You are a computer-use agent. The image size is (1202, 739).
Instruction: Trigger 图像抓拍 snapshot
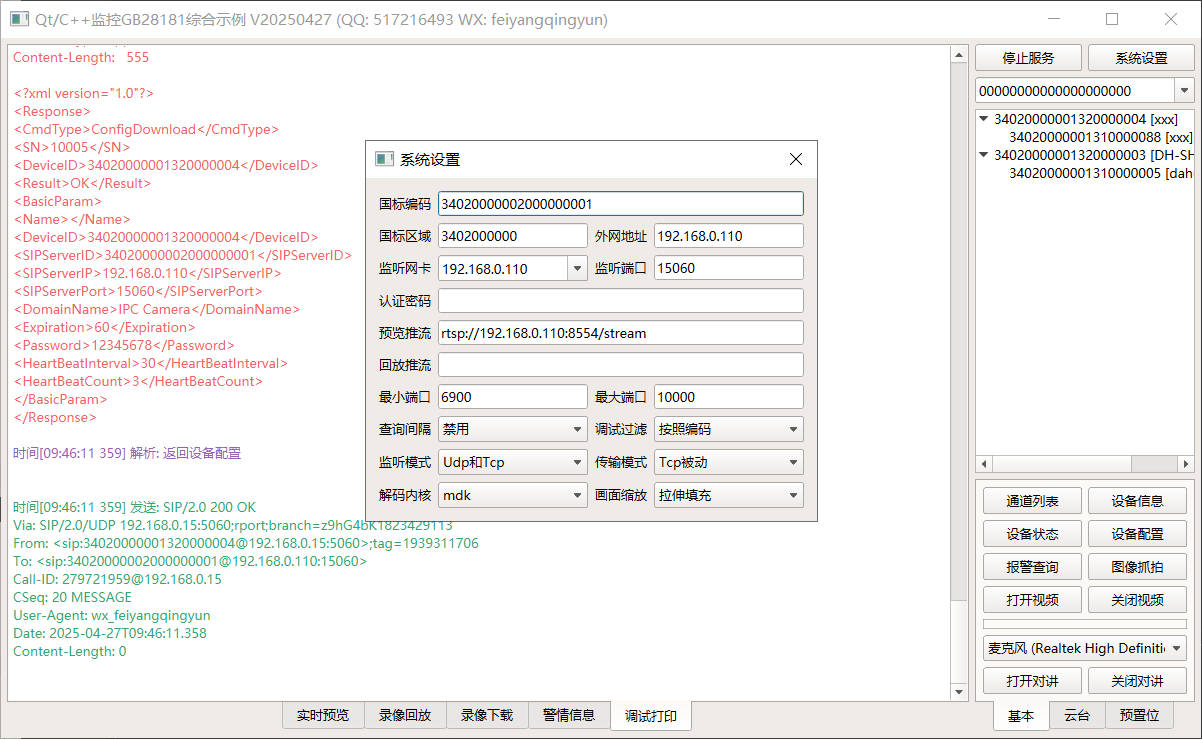[1137, 567]
